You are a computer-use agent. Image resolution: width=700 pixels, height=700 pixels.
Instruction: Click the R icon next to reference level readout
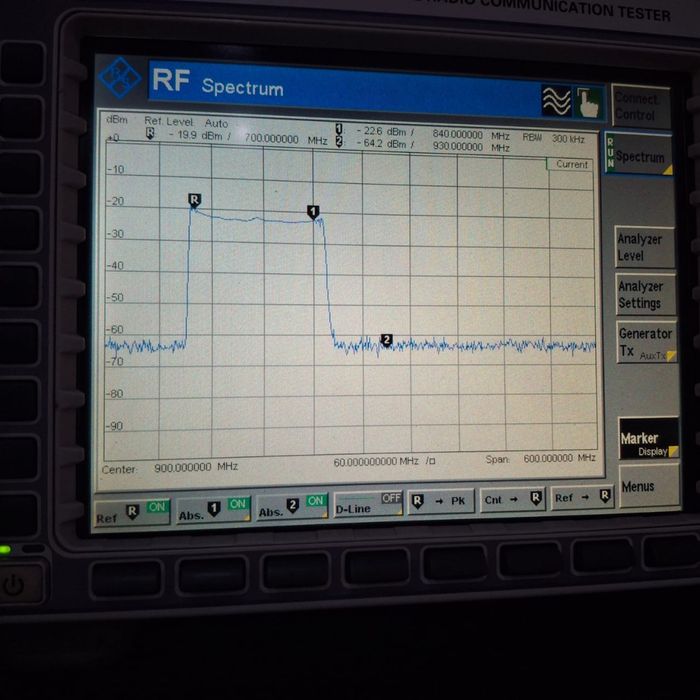[x=150, y=133]
